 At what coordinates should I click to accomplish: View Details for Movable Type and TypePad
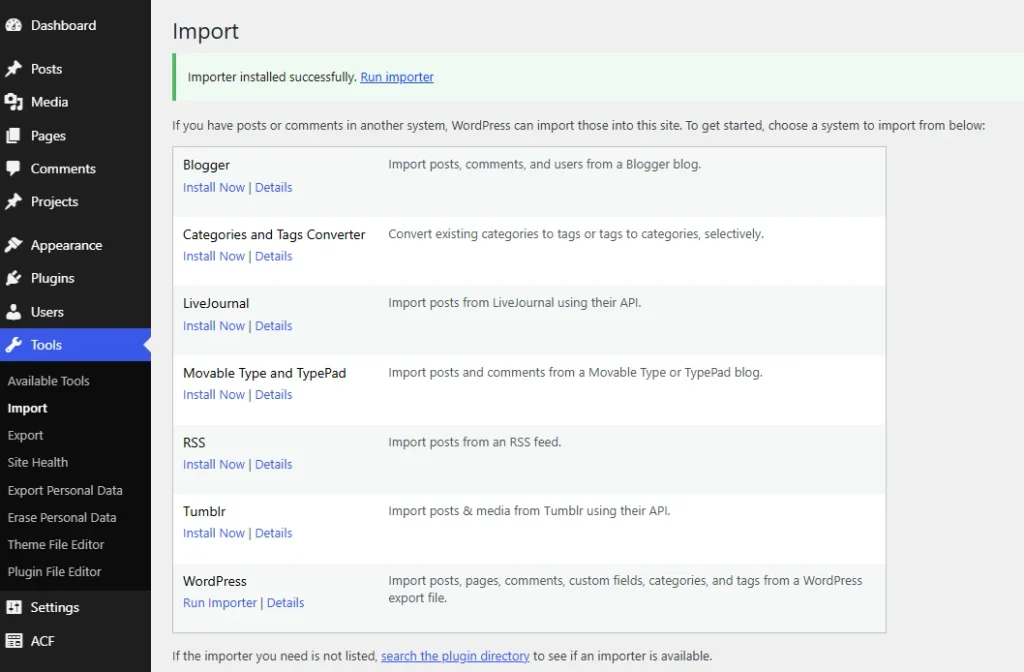coord(274,394)
